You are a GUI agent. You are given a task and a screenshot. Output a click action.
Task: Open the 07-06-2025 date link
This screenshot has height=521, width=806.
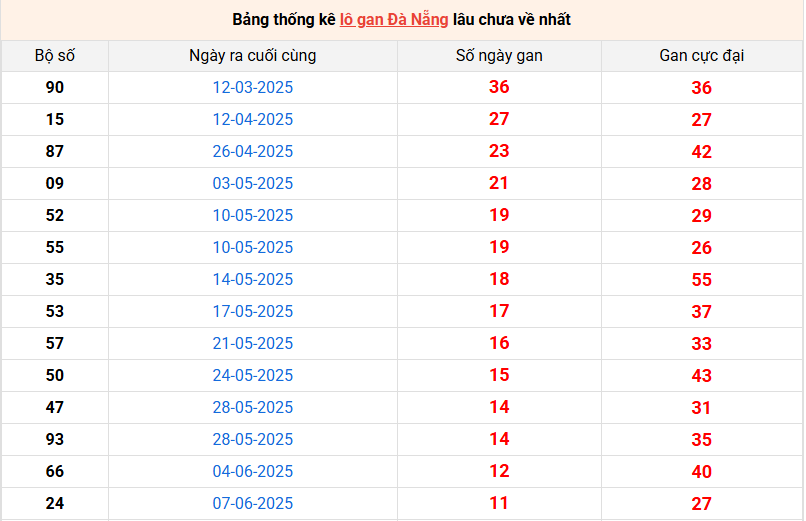pyautogui.click(x=253, y=504)
